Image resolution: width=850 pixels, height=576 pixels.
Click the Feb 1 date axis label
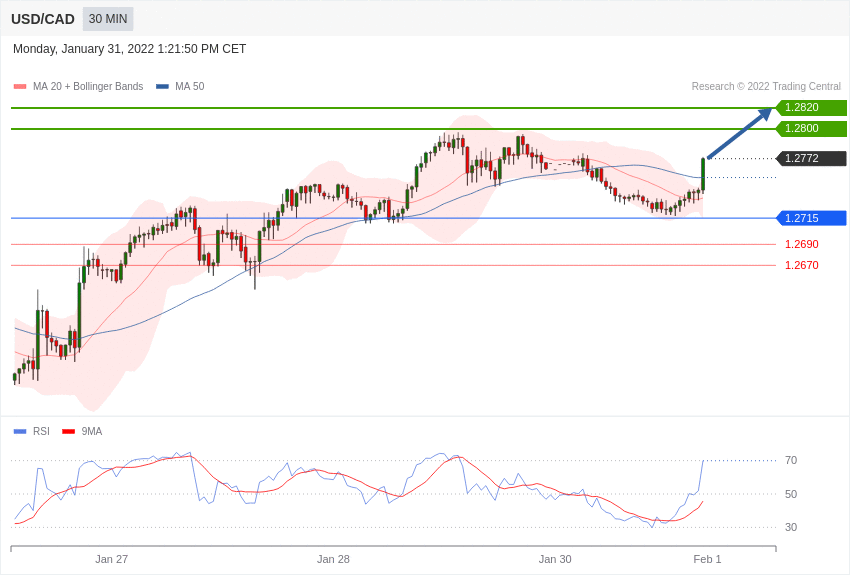pyautogui.click(x=707, y=559)
